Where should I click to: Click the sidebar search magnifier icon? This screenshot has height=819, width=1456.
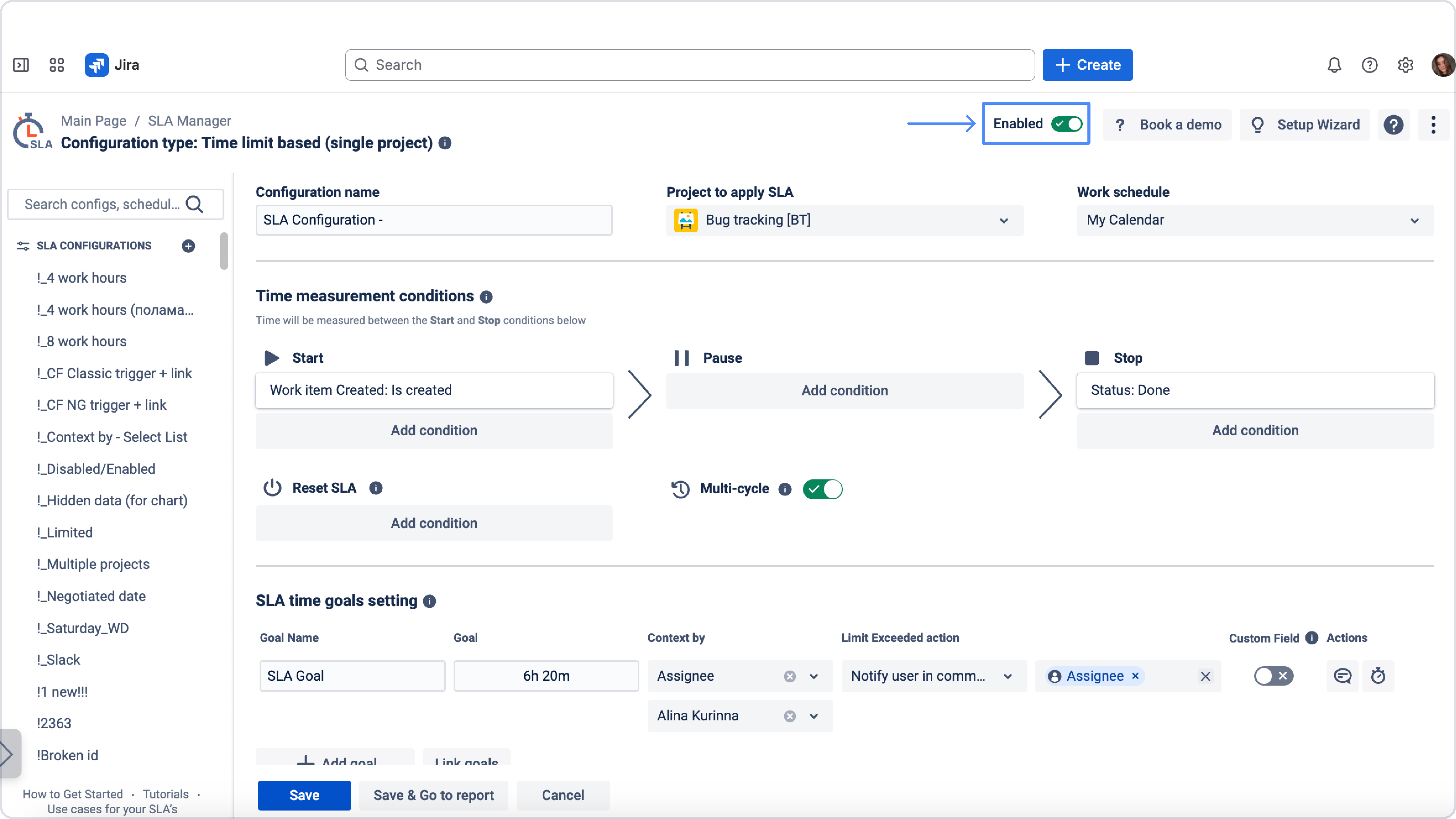pyautogui.click(x=195, y=204)
